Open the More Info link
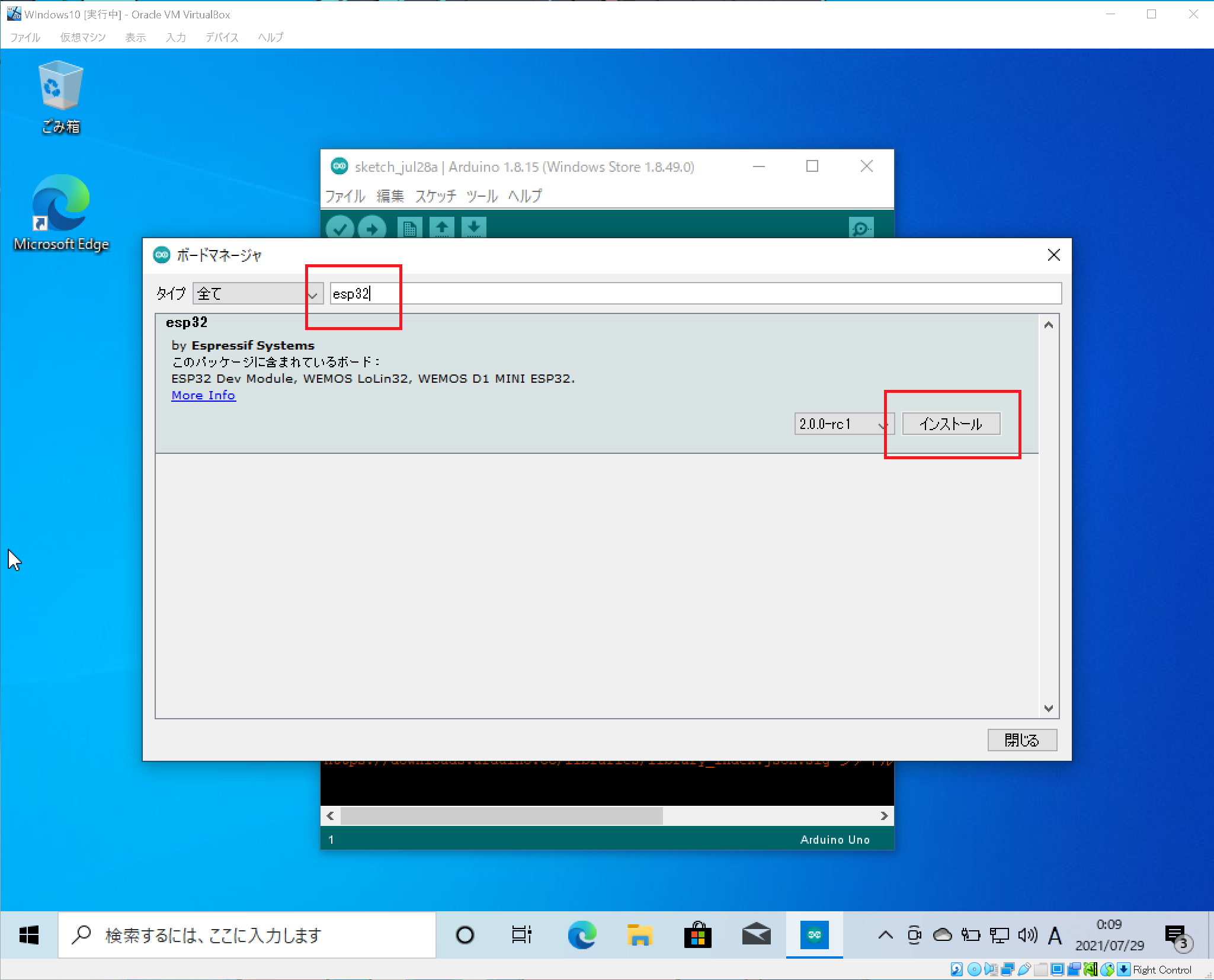The image size is (1214, 980). (x=203, y=395)
